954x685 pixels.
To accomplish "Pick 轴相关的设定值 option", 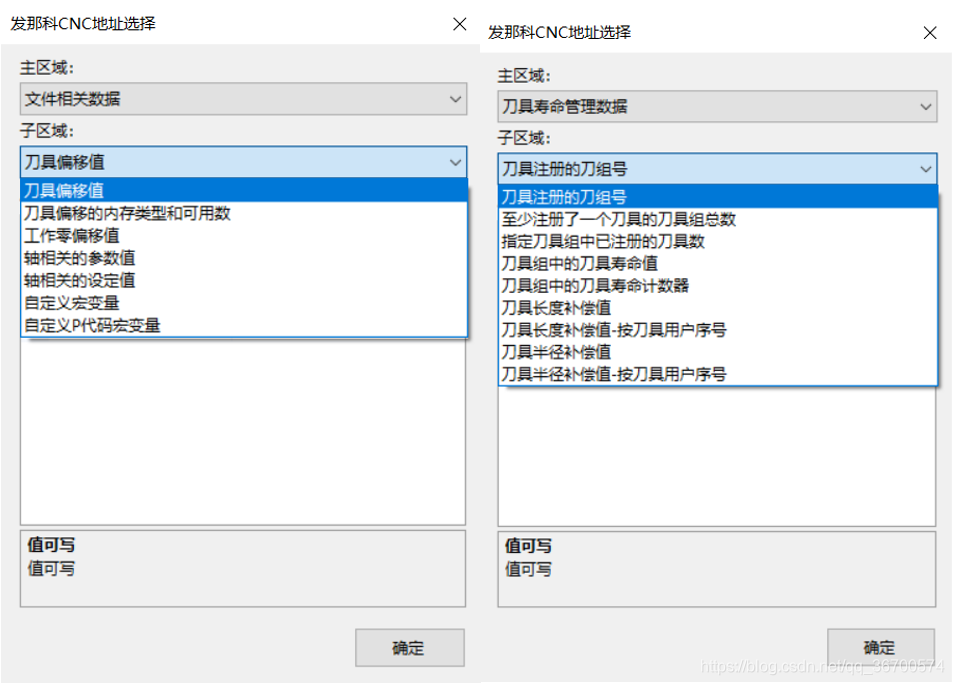I will click(x=243, y=280).
